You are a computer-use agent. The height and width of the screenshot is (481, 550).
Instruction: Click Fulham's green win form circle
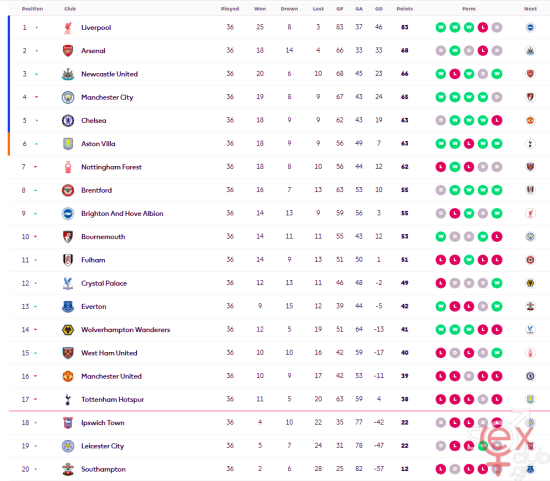click(x=469, y=260)
